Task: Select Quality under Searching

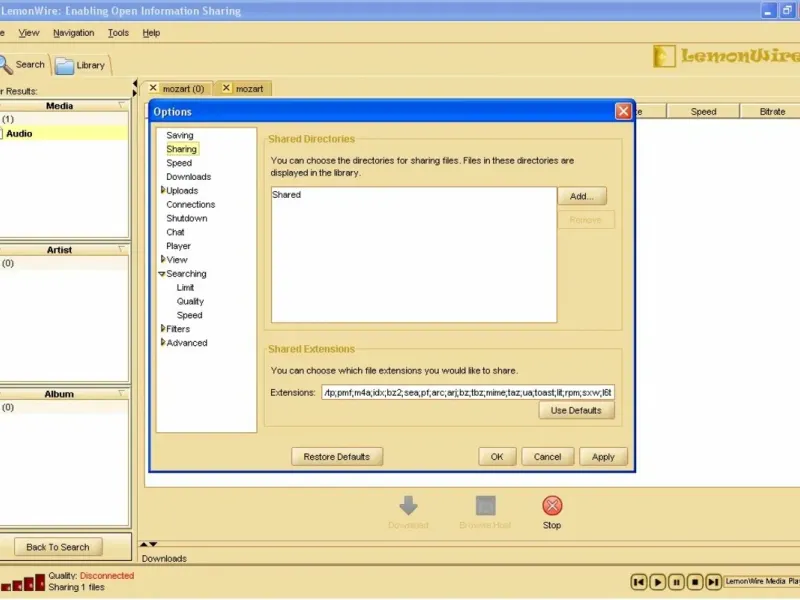Action: click(x=190, y=301)
